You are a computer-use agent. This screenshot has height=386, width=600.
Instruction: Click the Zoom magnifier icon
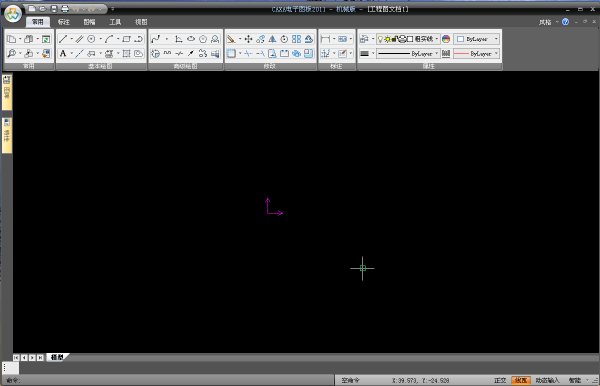tap(11, 54)
